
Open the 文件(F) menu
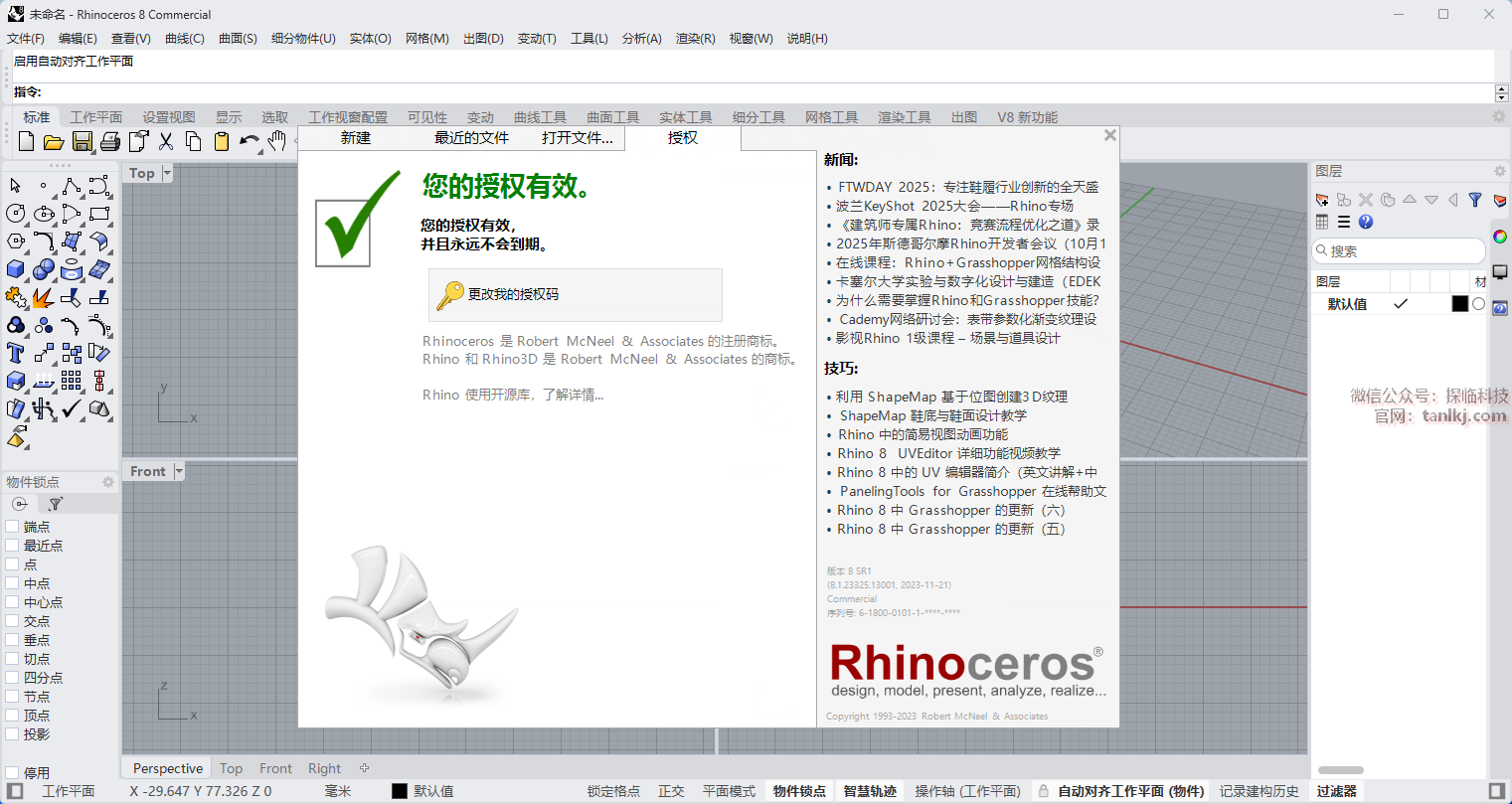(26, 38)
